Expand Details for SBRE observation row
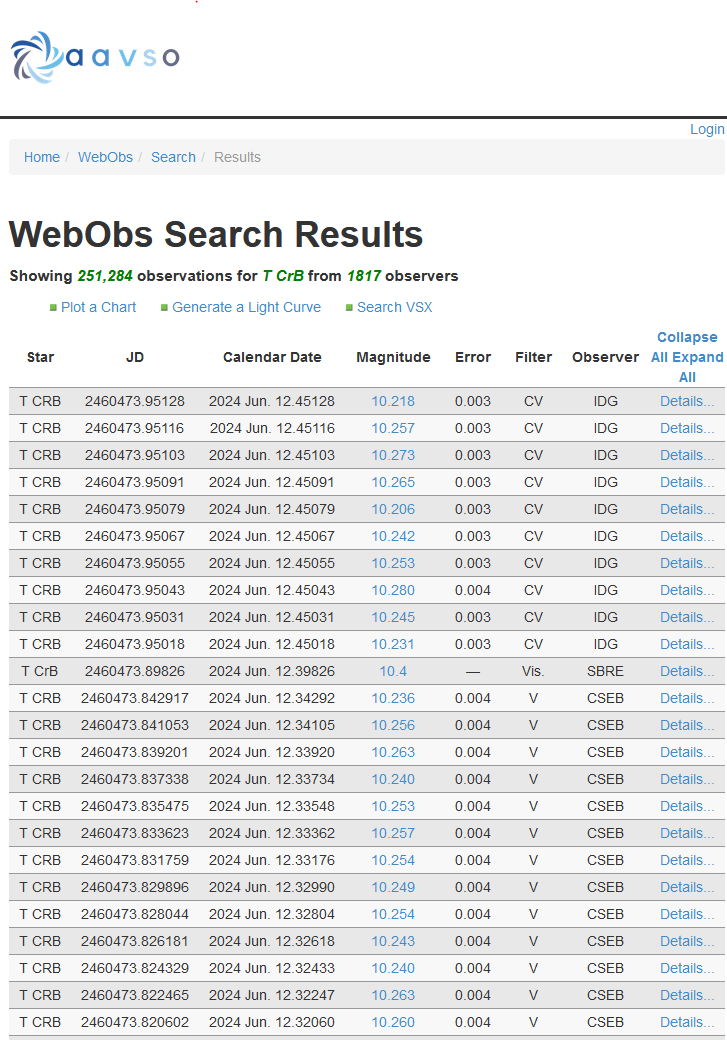 tap(687, 671)
